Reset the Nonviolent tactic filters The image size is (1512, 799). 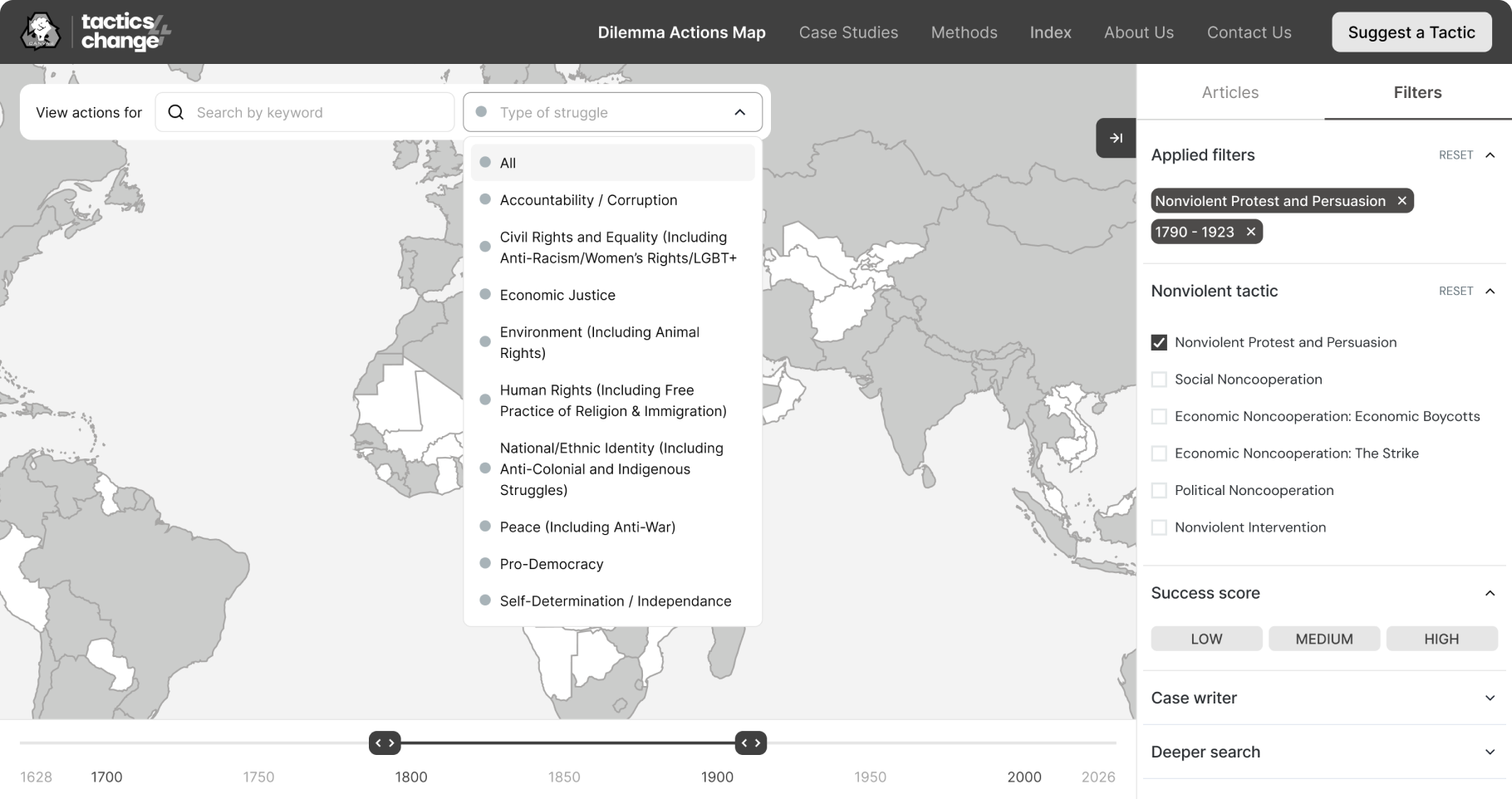tap(1456, 291)
